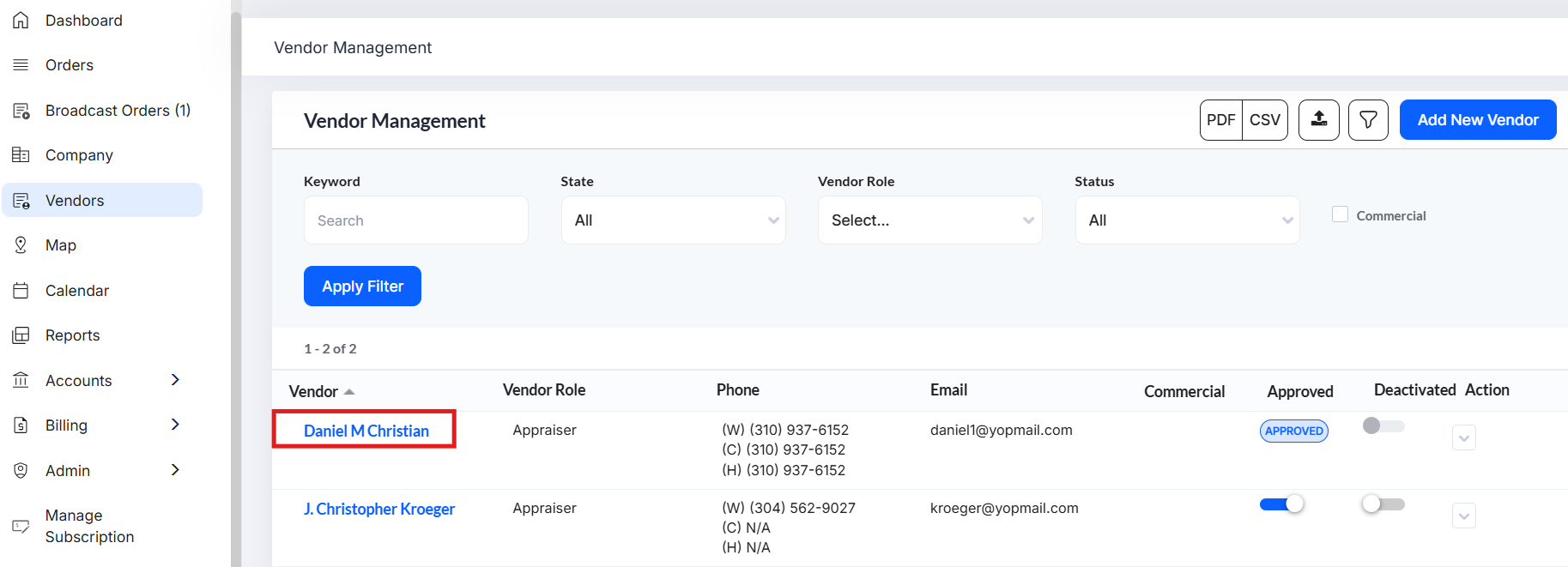
Task: Toggle Approved switch for J. Christopher Kroeger
Action: coord(1281,504)
